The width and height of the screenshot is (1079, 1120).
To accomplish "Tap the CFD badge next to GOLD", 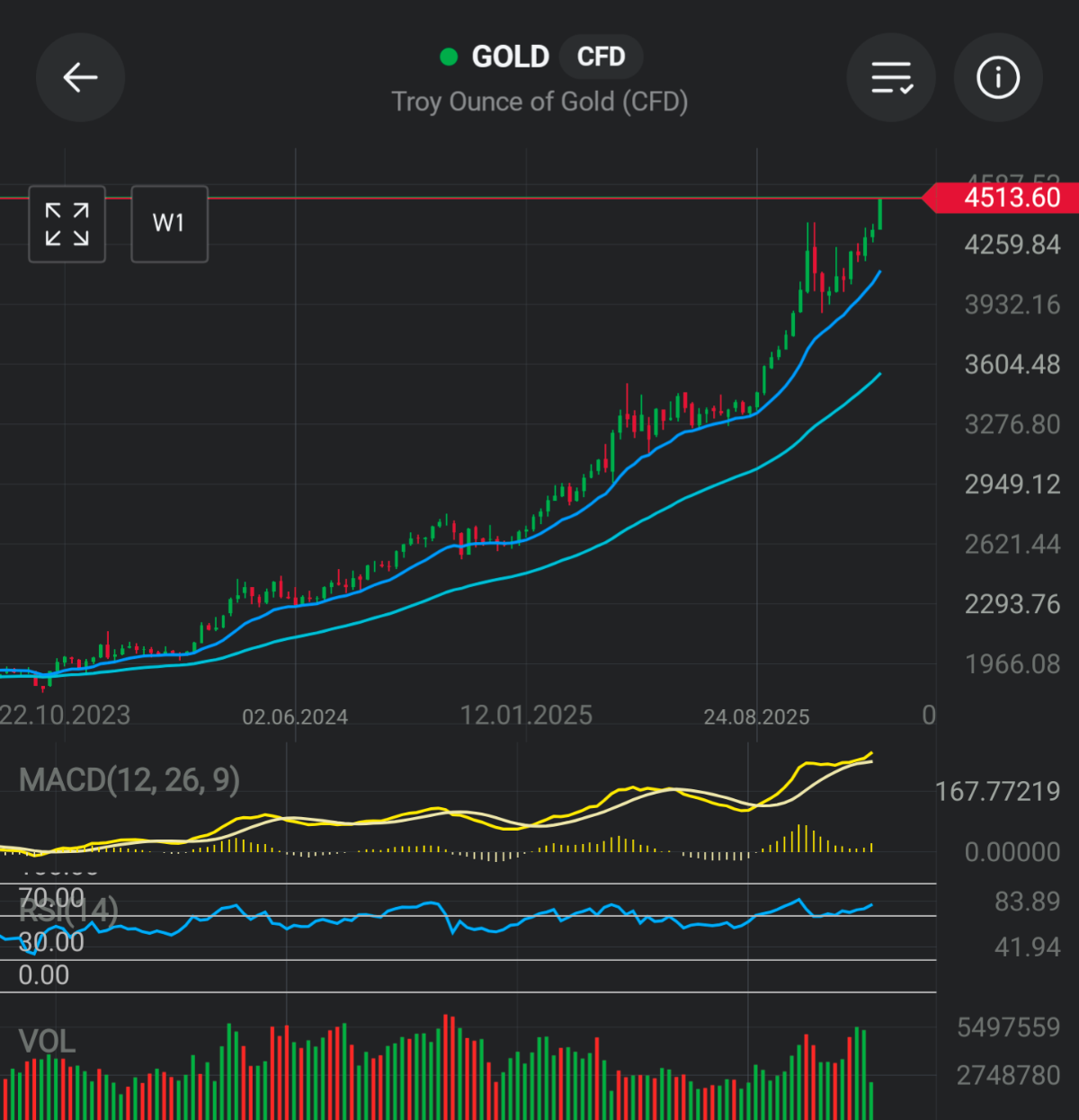I will tap(601, 58).
